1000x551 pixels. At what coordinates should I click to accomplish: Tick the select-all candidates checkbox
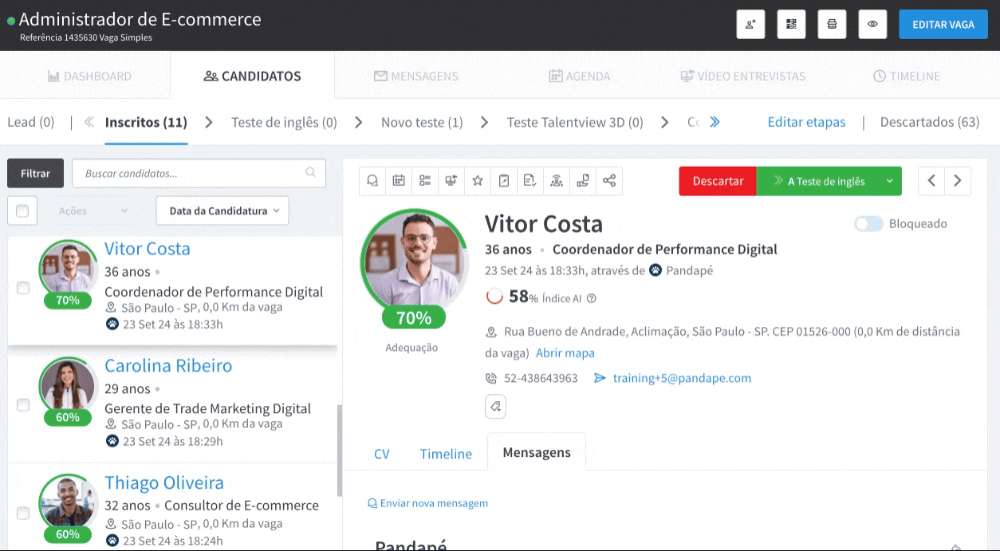pos(22,211)
